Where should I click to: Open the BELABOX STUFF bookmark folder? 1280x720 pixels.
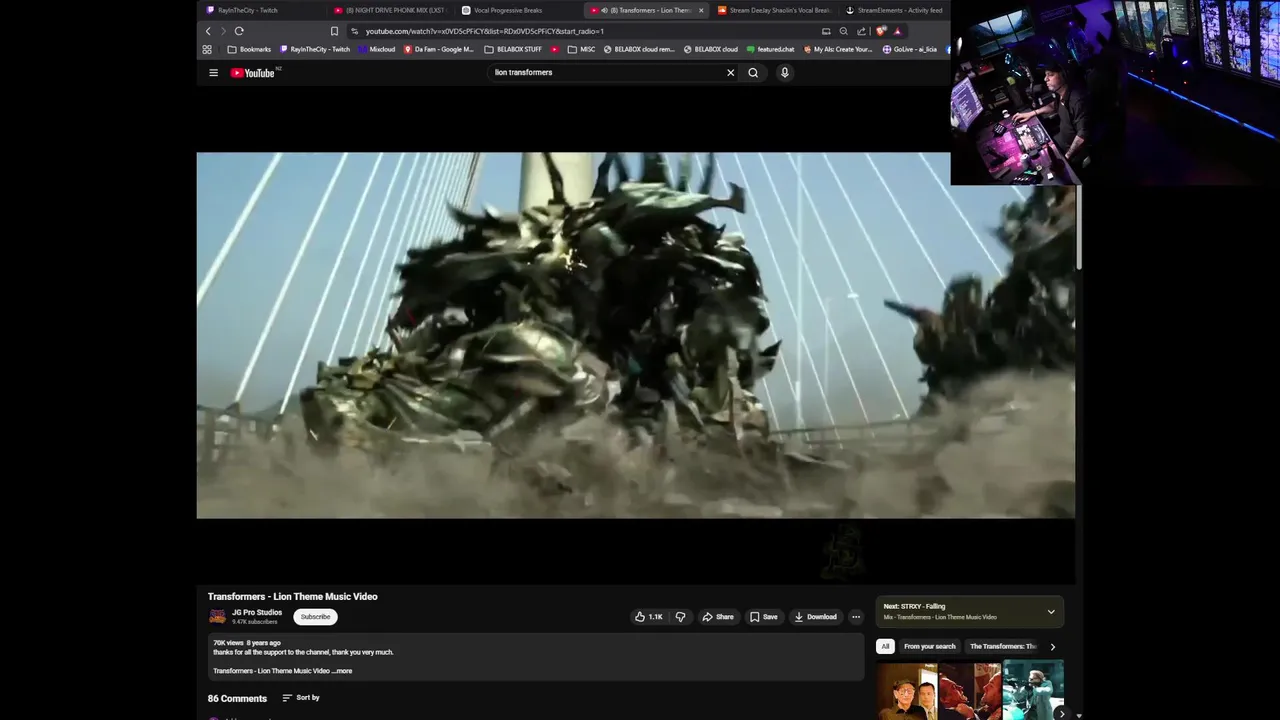tap(513, 49)
